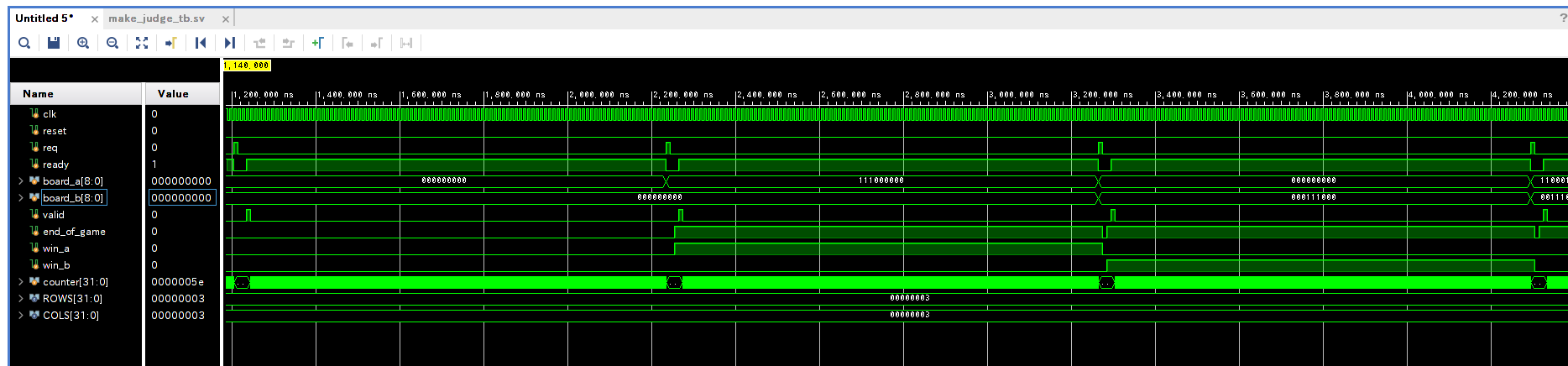Click the 4,000.000 ns ruler mark

tap(1439, 95)
